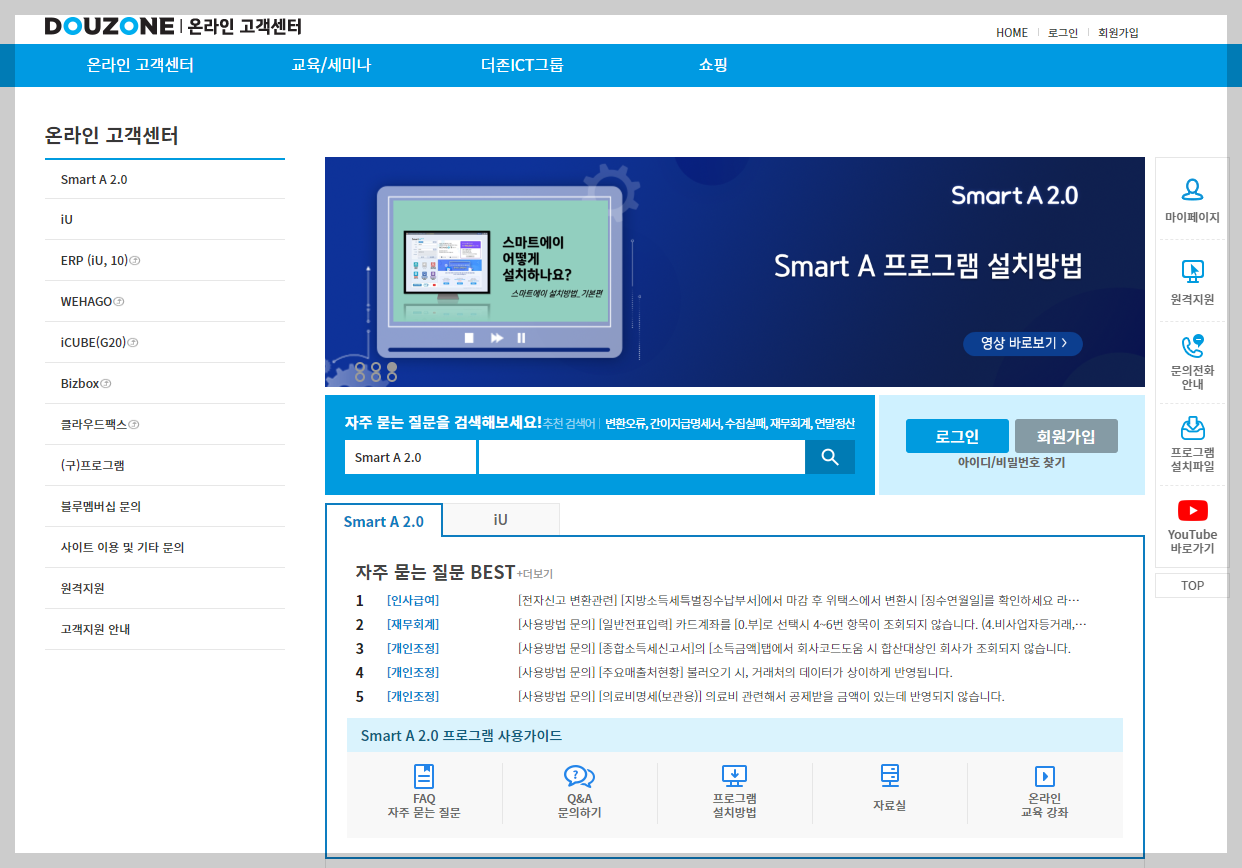Click the 영상 바로보기 button

[1023, 343]
